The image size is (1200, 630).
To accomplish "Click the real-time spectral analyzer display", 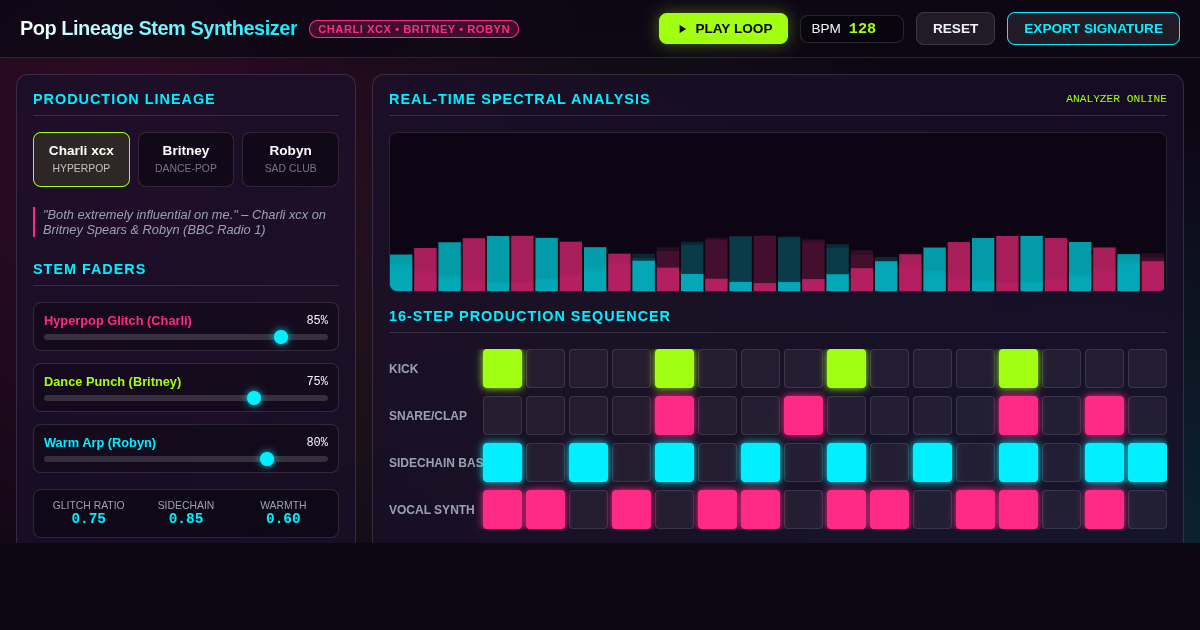I will tap(778, 212).
